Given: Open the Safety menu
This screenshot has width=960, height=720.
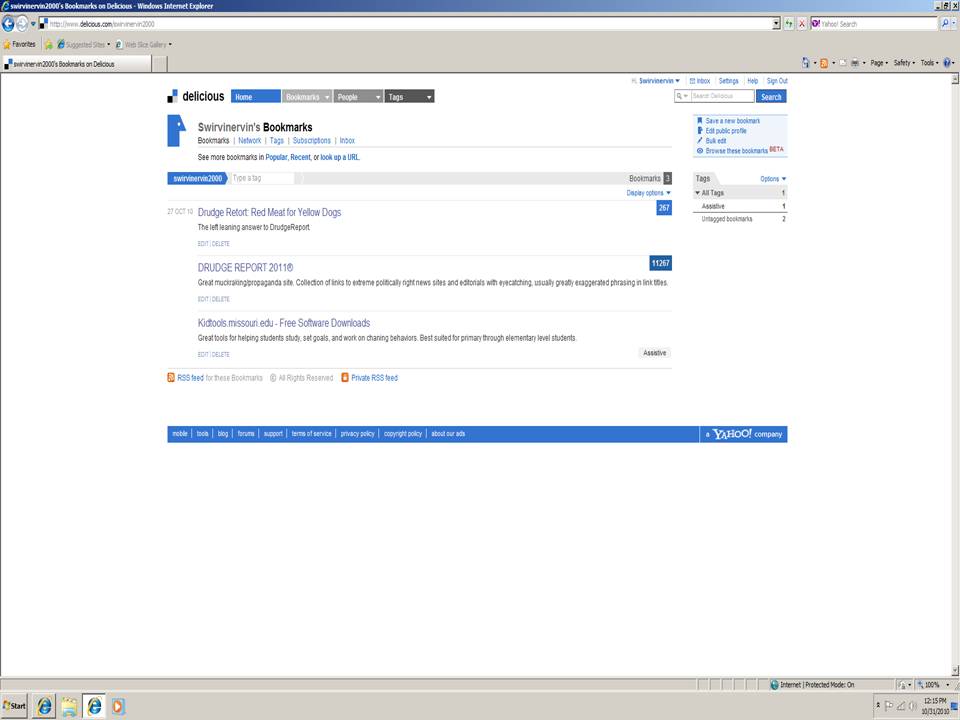Looking at the screenshot, I should (904, 62).
